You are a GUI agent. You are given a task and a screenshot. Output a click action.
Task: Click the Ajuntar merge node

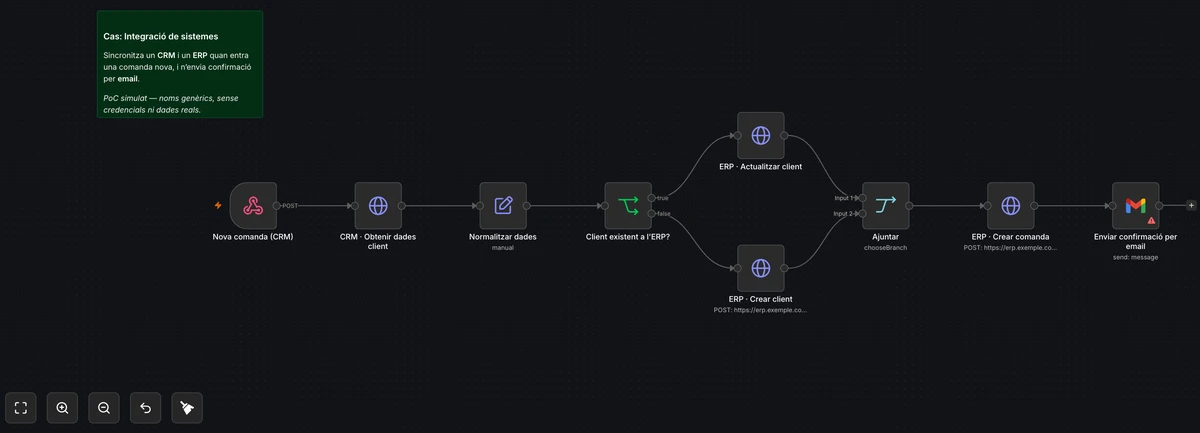click(886, 205)
